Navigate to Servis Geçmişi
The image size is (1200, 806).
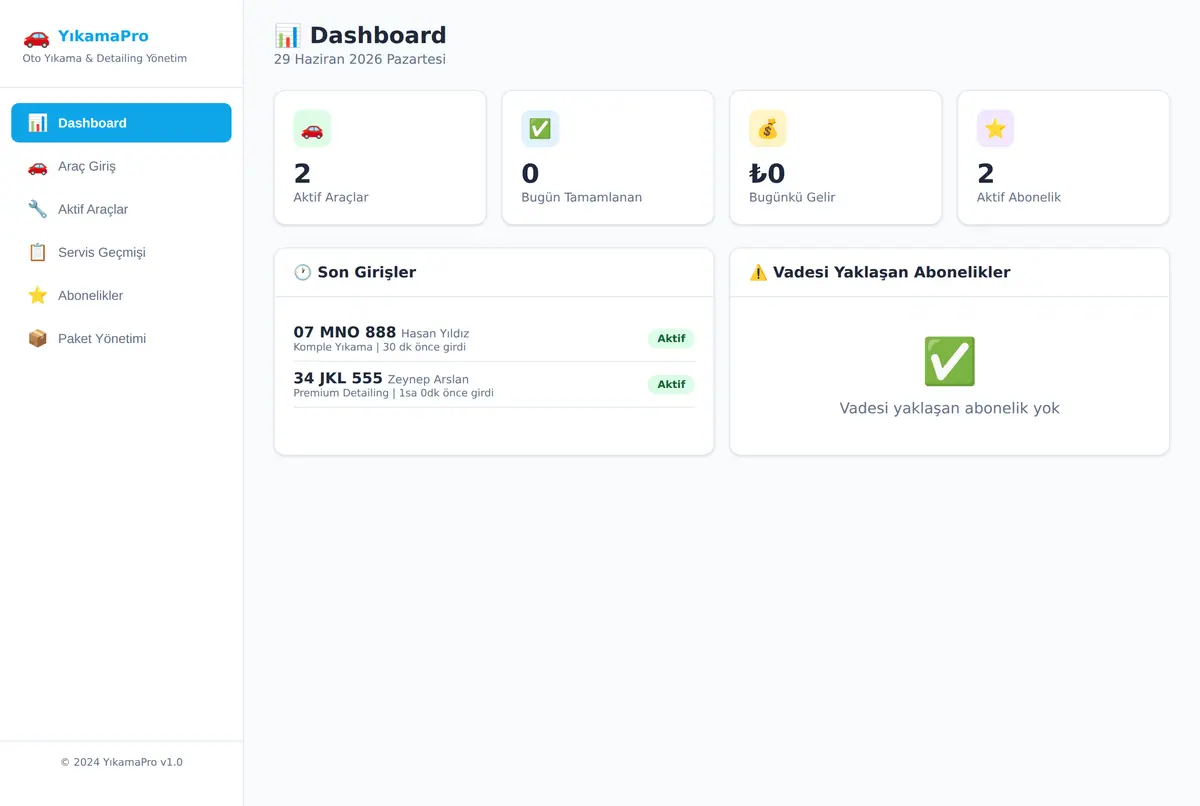121,252
